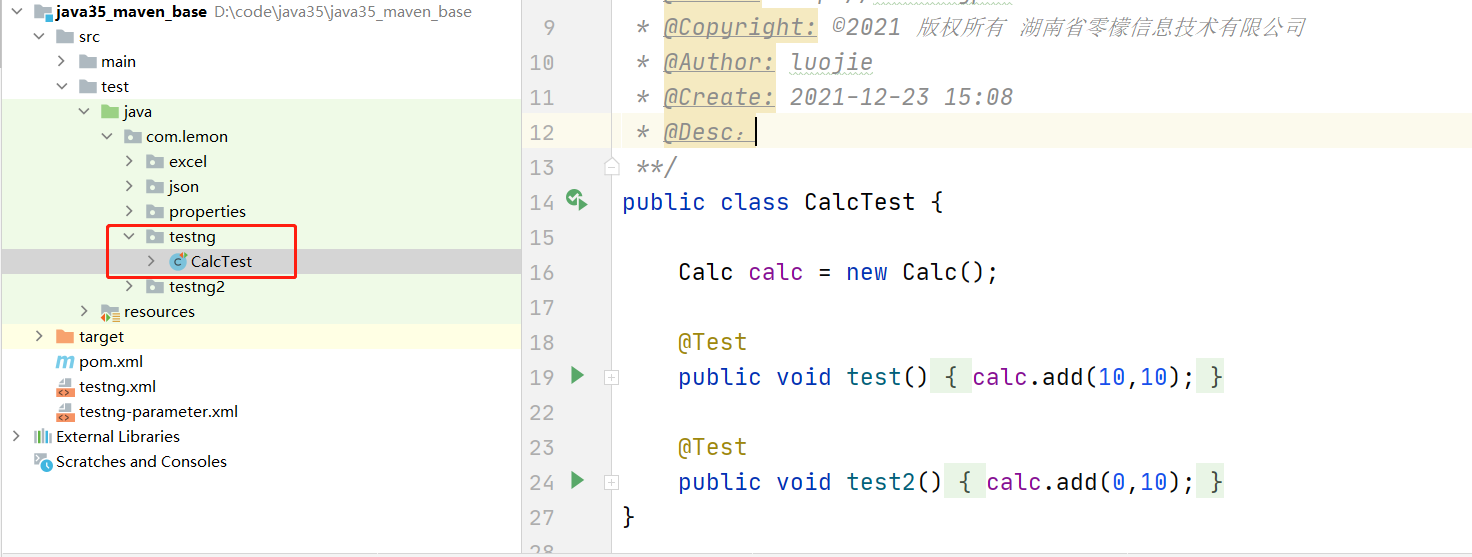Click the Calc class name in code
Image resolution: width=1472 pixels, height=557 pixels.
pos(705,272)
